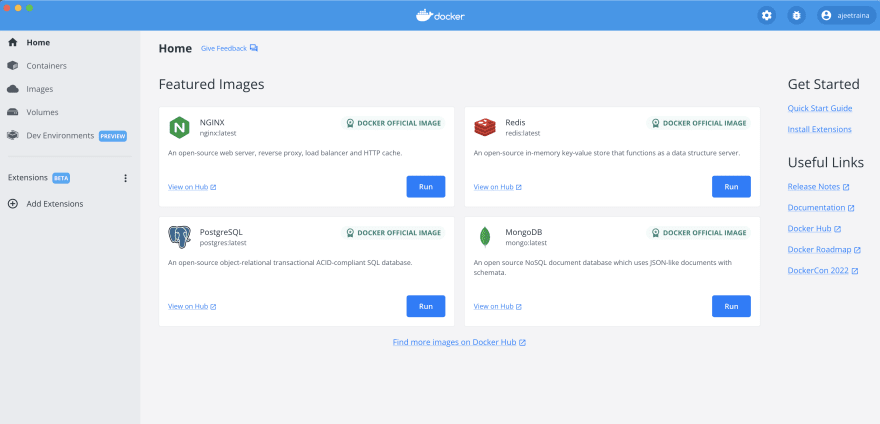Click the Dev Environments icon

12,135
